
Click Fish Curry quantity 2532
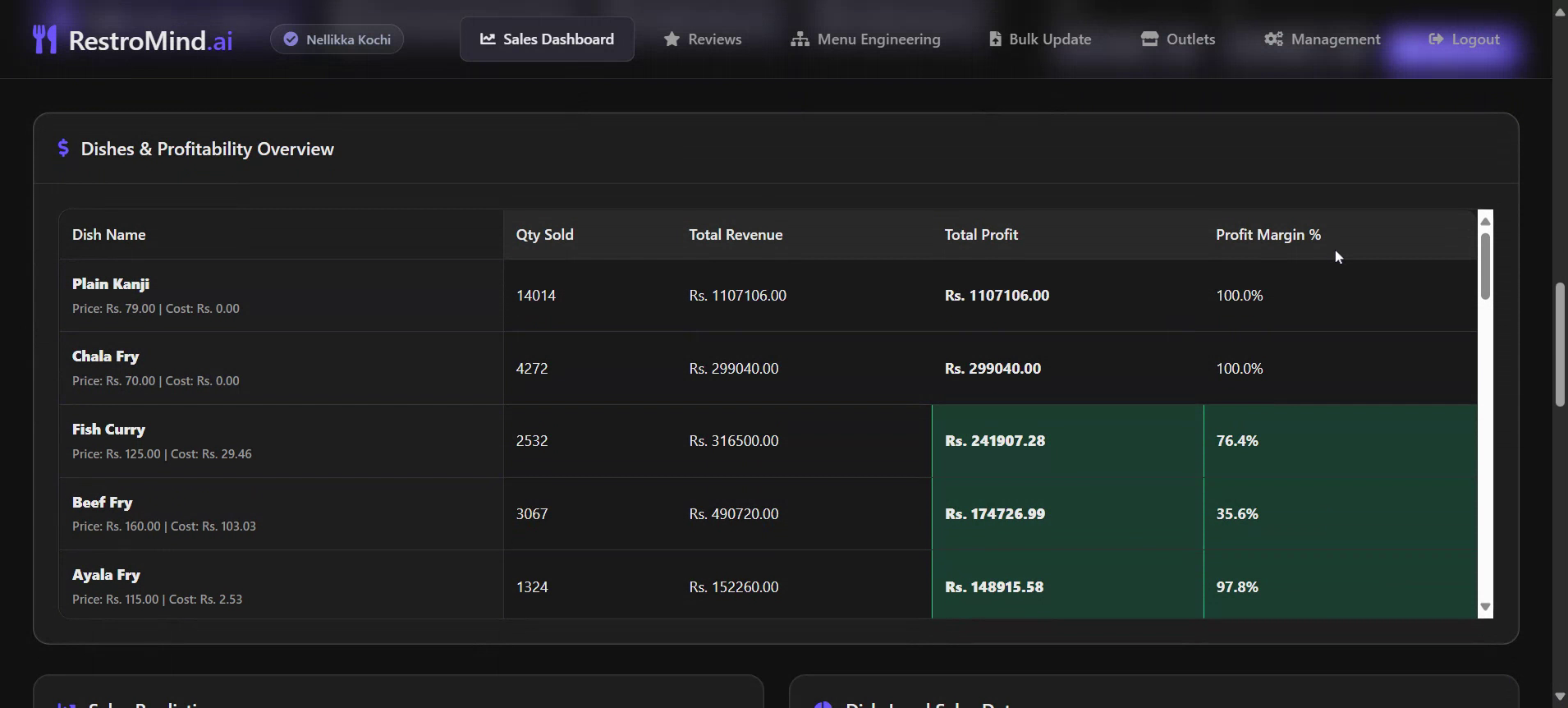[532, 441]
